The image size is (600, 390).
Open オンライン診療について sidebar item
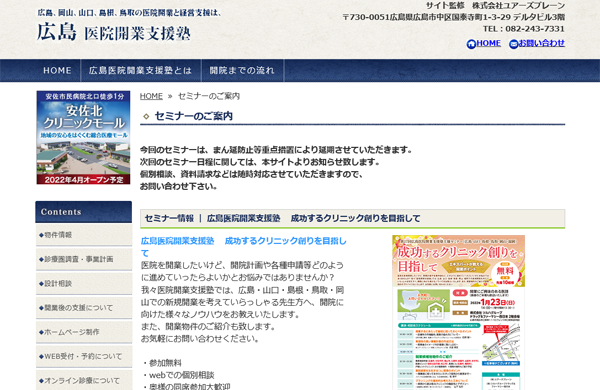point(84,380)
